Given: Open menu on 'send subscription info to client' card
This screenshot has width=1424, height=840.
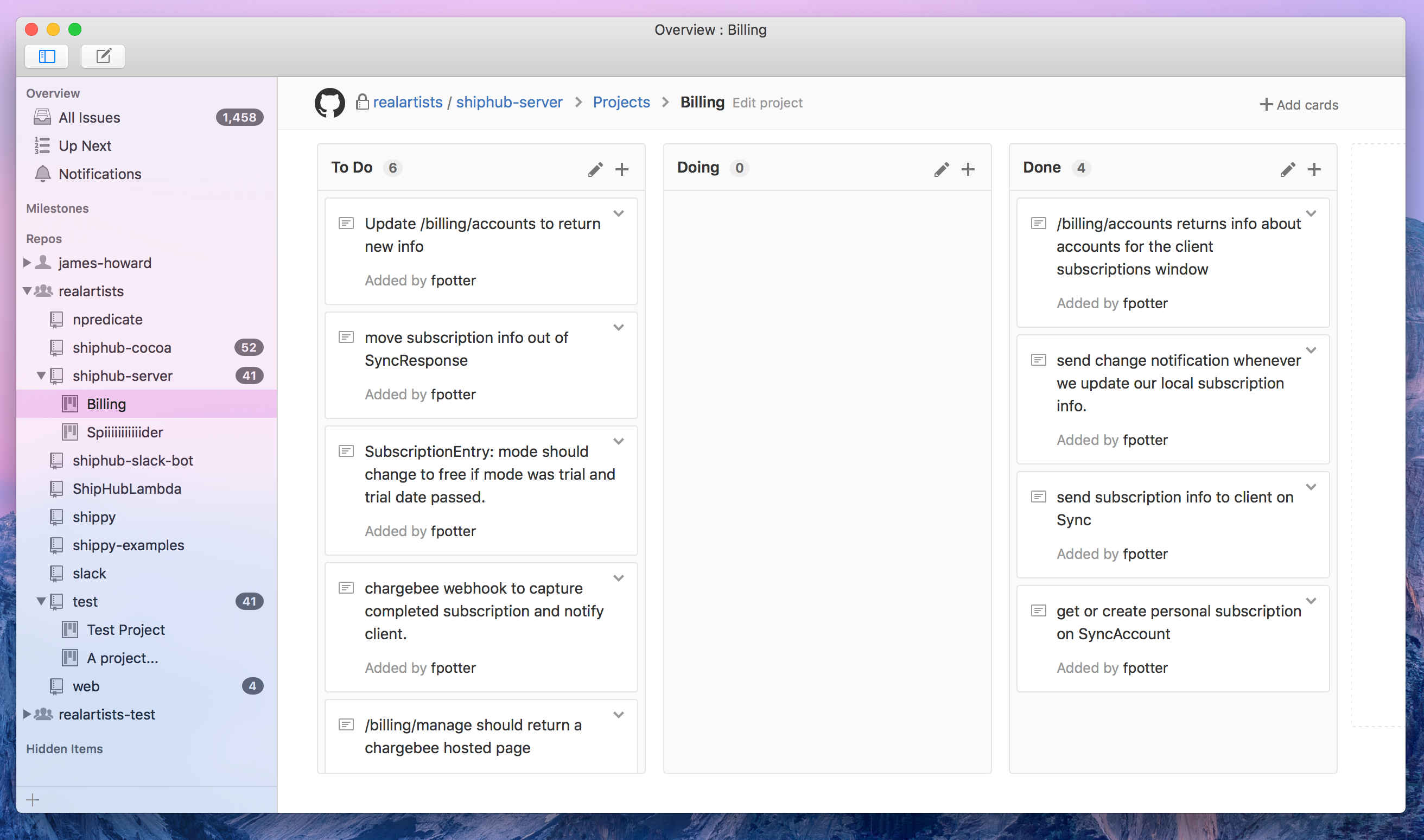Looking at the screenshot, I should [1311, 487].
